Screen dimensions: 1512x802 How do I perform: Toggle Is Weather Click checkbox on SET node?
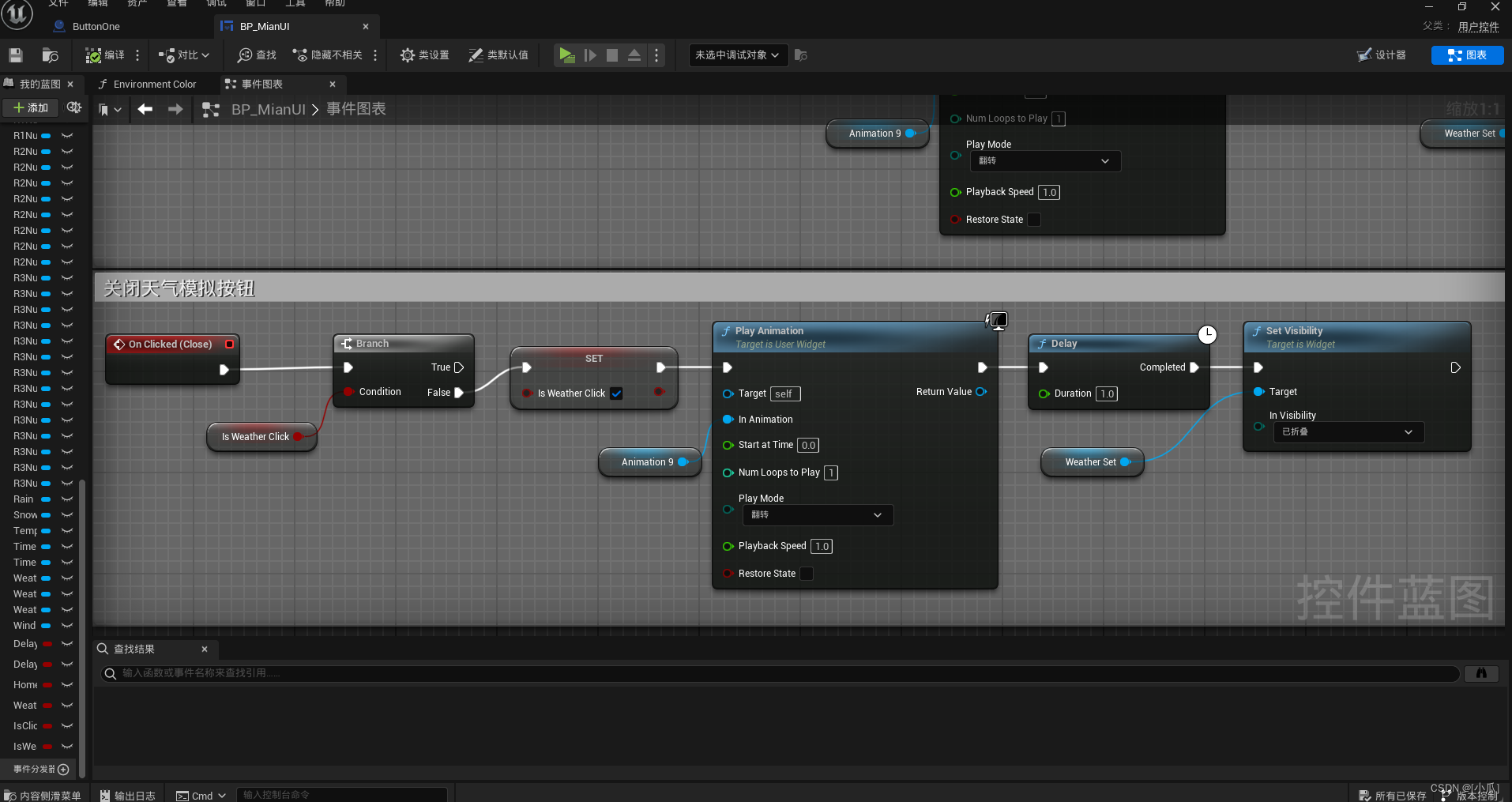coord(616,393)
